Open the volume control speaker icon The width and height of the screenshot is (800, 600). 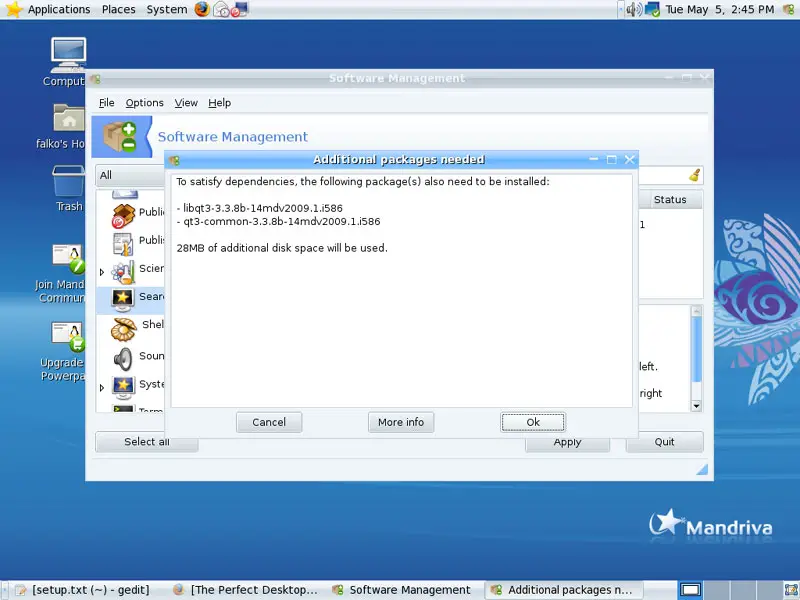(x=634, y=9)
